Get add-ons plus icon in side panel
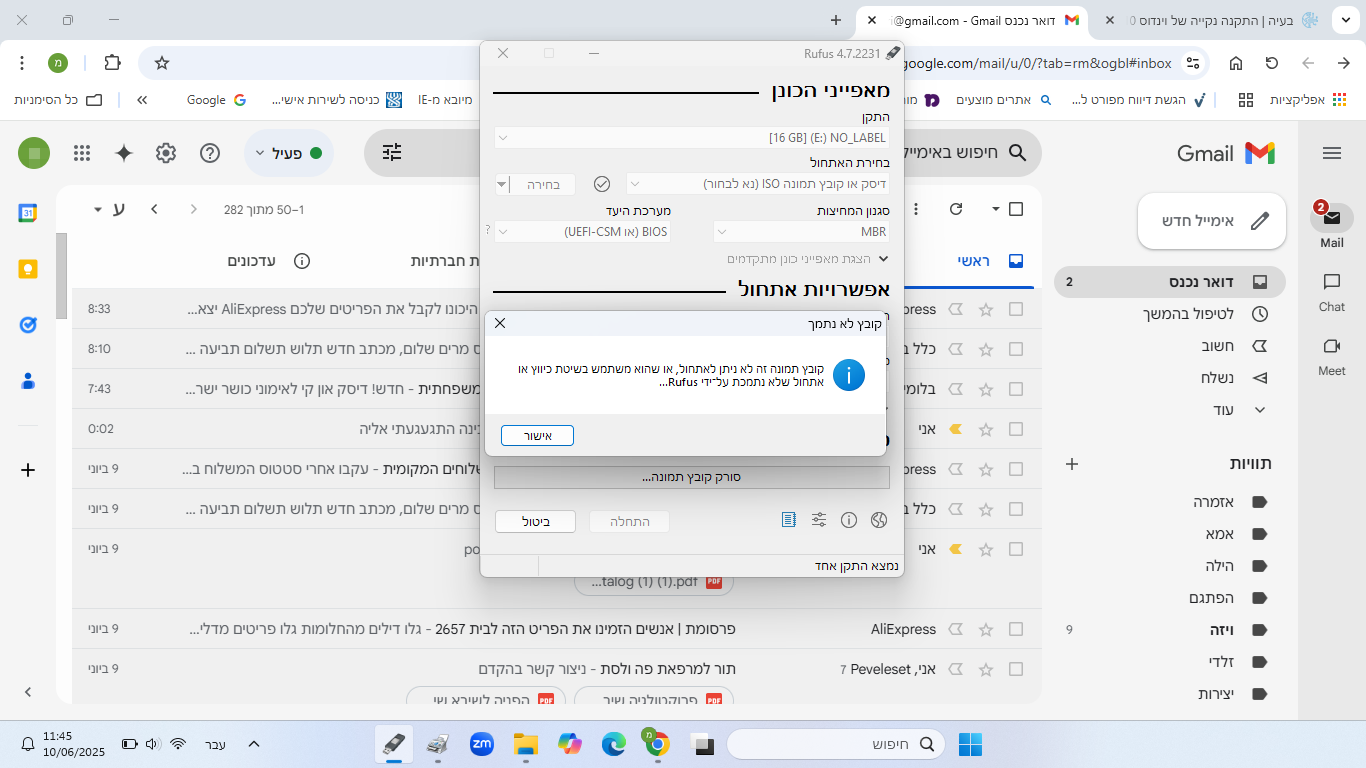1366x768 pixels. click(x=28, y=470)
